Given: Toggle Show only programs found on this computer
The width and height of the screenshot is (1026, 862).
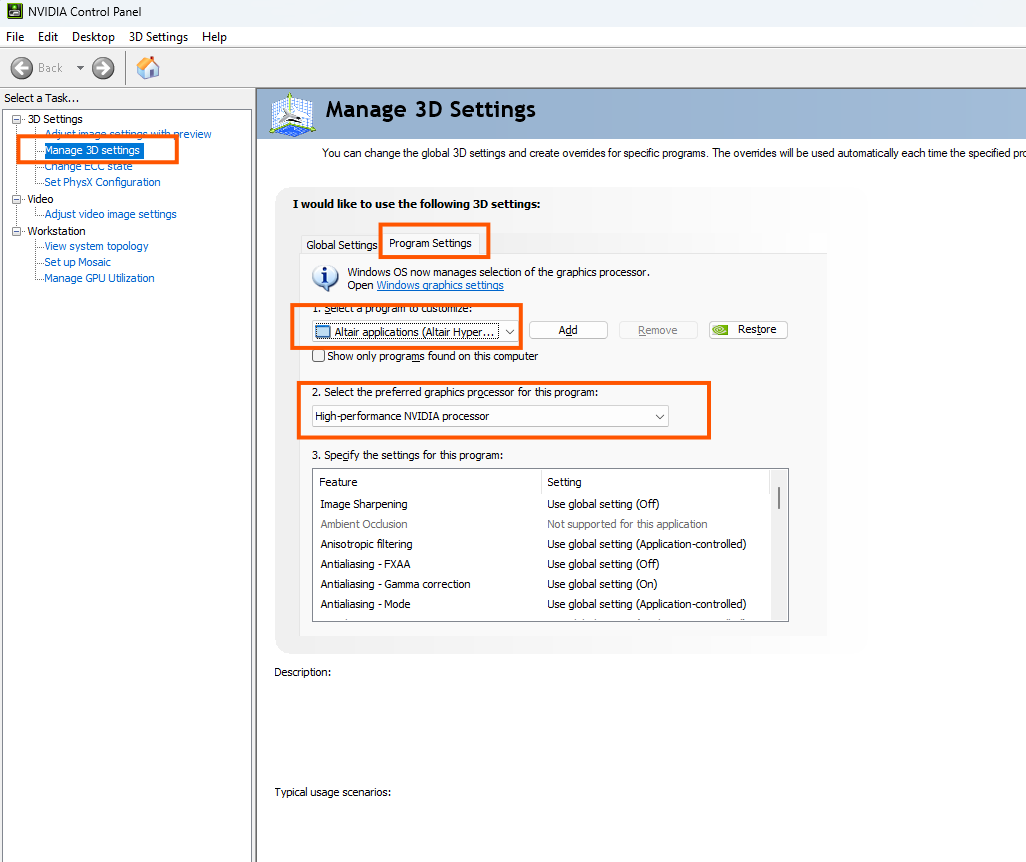Looking at the screenshot, I should coord(319,356).
